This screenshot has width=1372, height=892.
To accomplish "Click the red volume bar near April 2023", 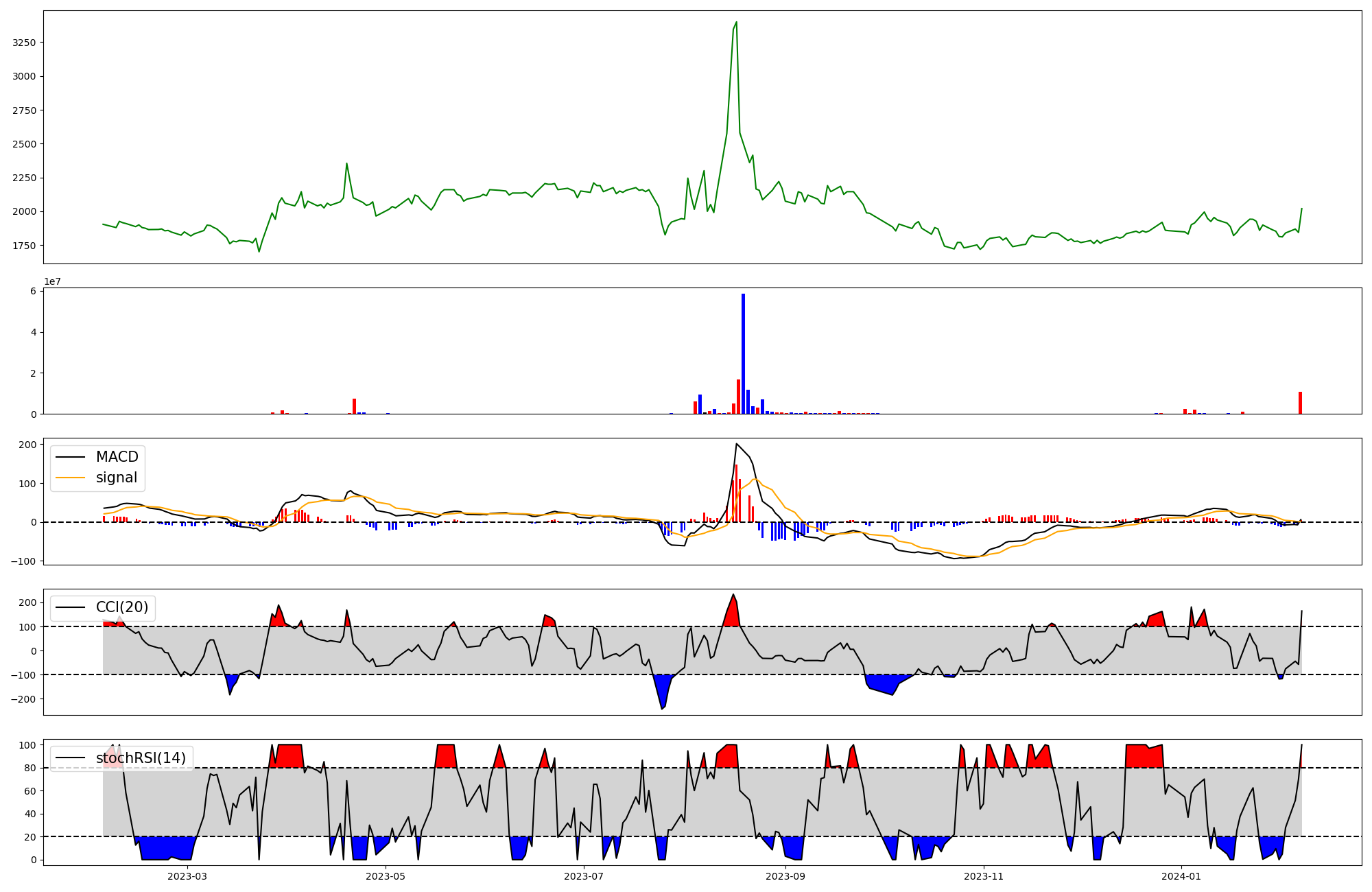I will 354,406.
